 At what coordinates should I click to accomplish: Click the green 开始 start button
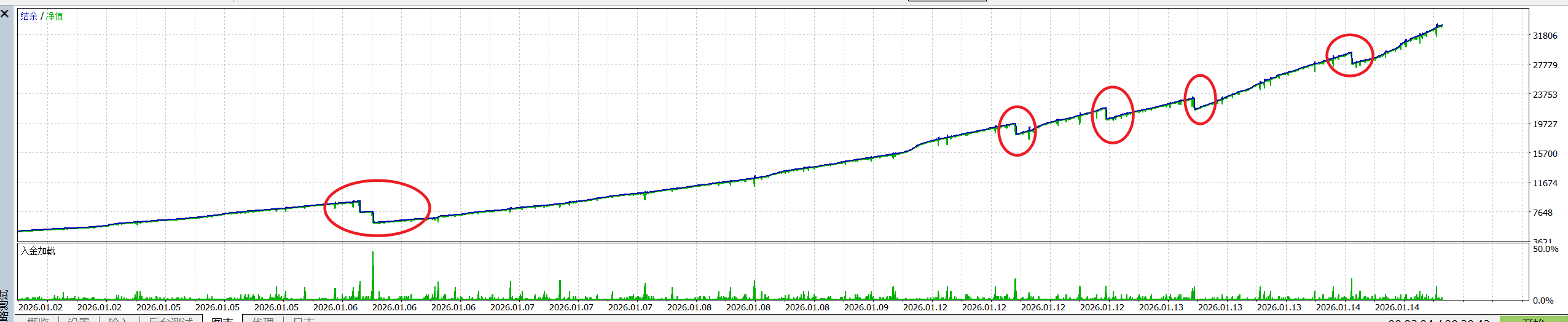point(1534,320)
